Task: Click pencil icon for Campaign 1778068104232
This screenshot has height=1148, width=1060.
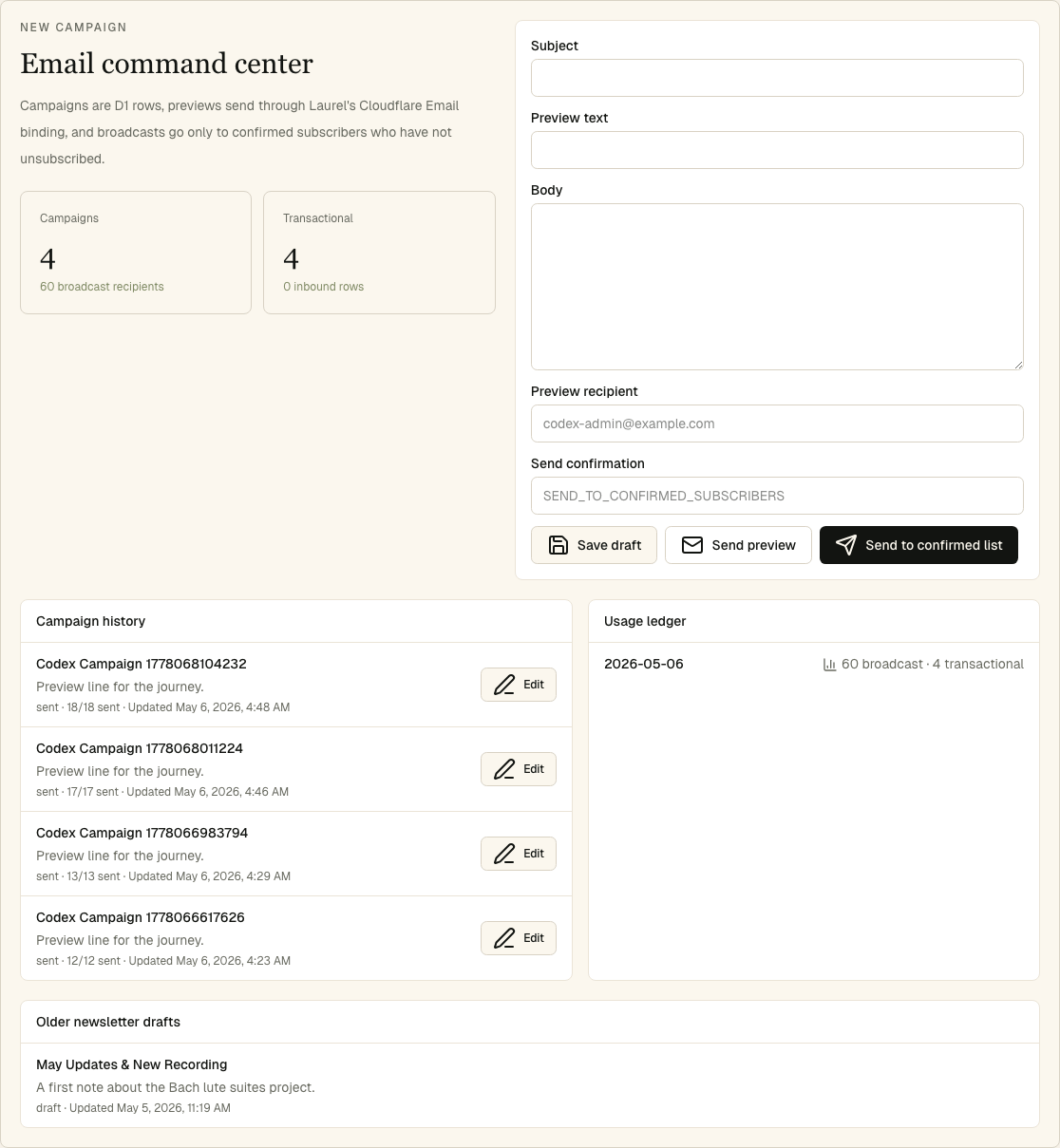Action: click(x=504, y=685)
